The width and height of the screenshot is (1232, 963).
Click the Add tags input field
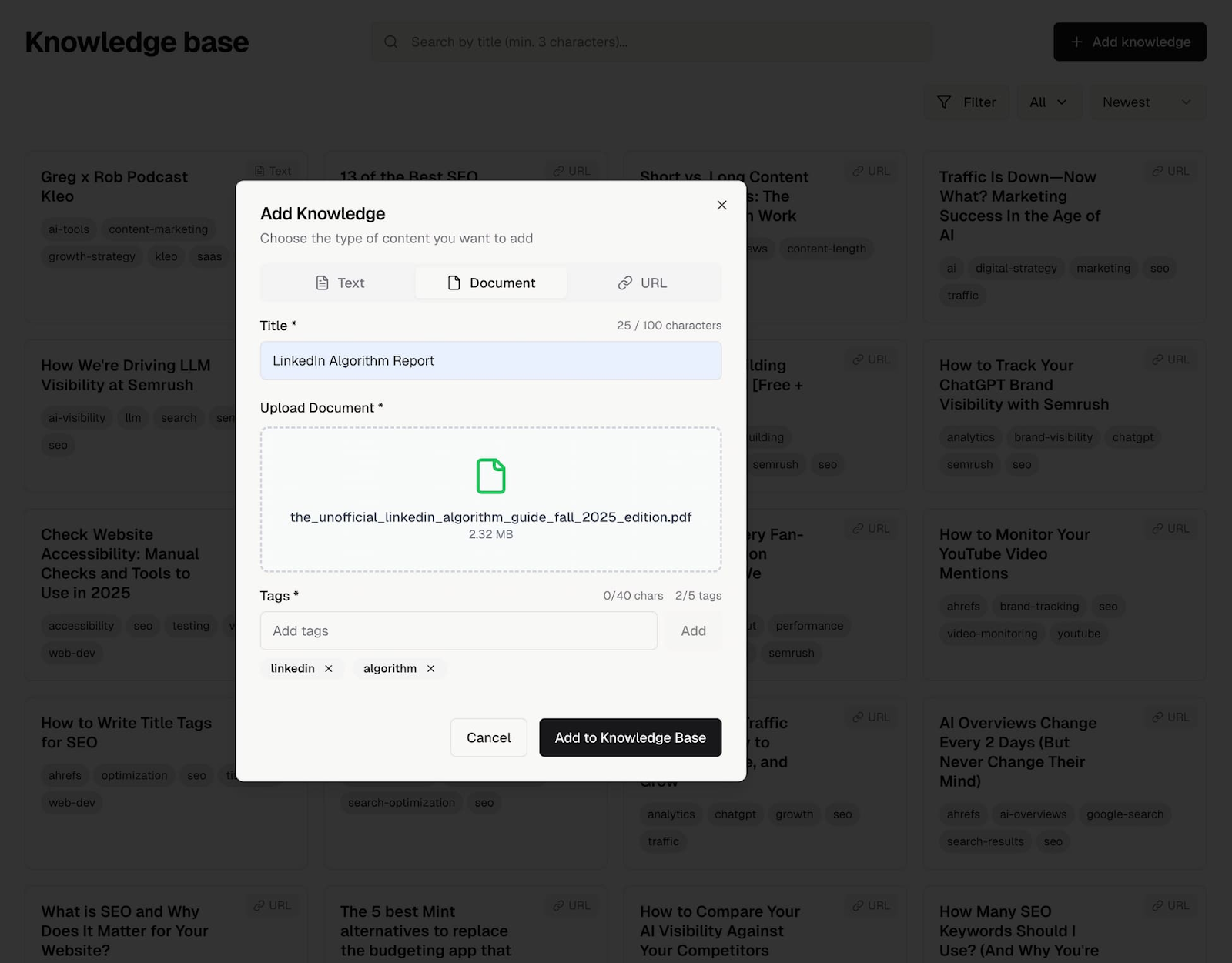[x=459, y=630]
